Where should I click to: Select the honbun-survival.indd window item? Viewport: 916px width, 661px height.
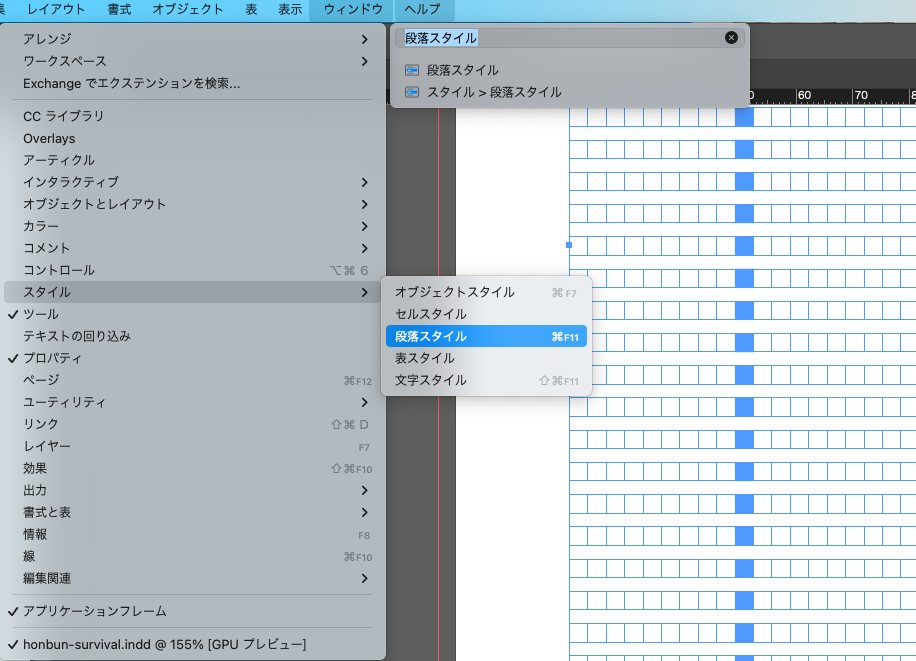[195, 645]
